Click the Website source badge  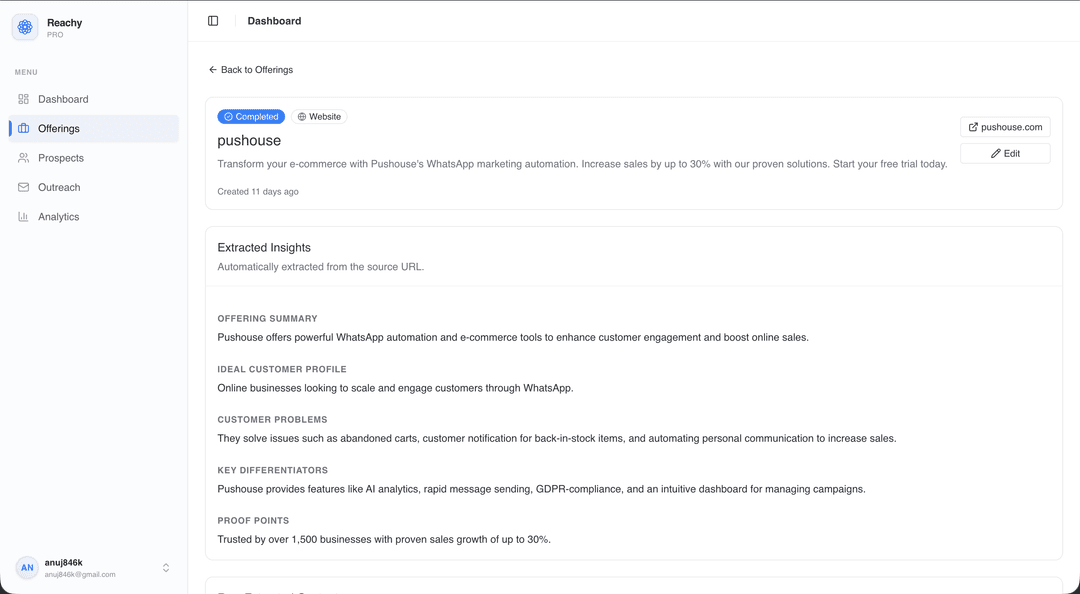pyautogui.click(x=319, y=116)
